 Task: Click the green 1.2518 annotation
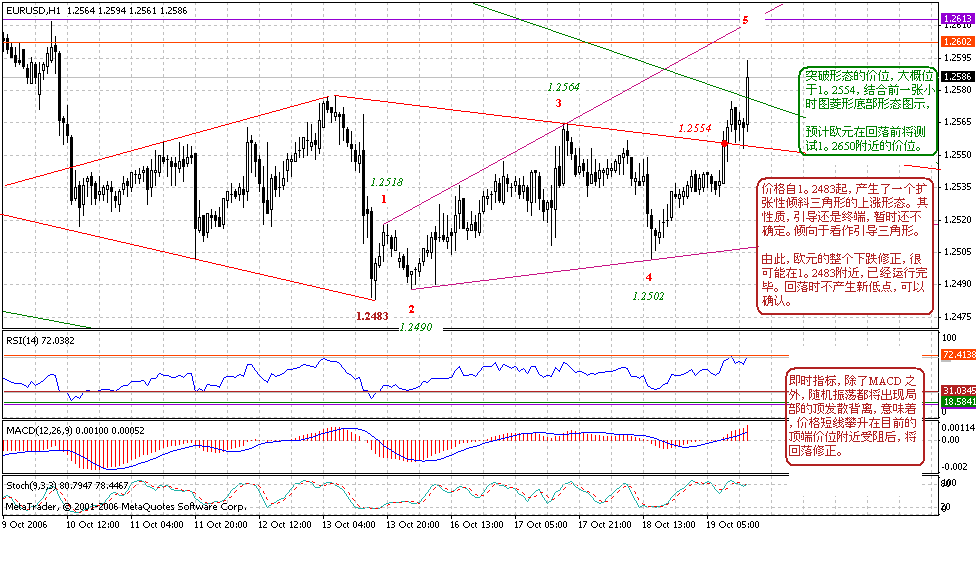click(387, 182)
